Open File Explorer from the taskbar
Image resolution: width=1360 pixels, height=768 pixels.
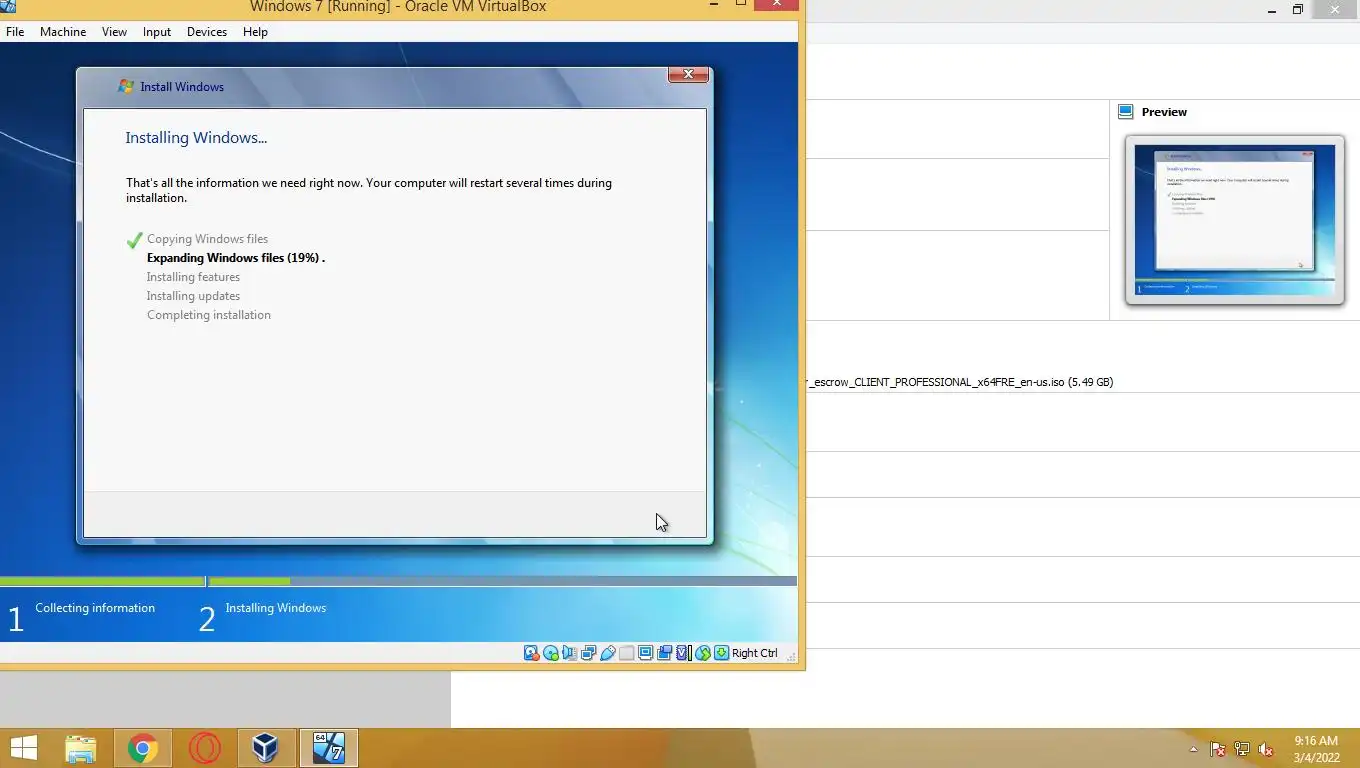[x=81, y=748]
